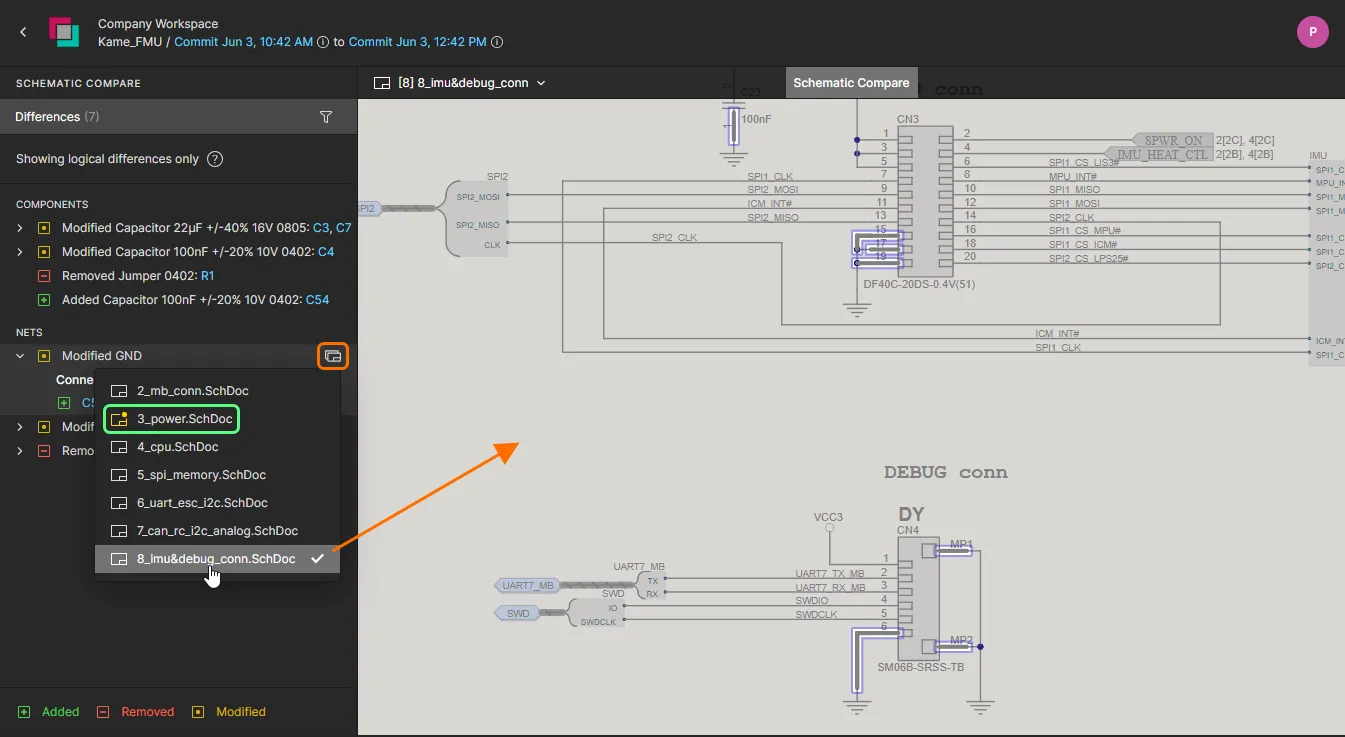
Task: Click yellow modified icon for Capacitor 100nF C4
Action: pyautogui.click(x=43, y=252)
